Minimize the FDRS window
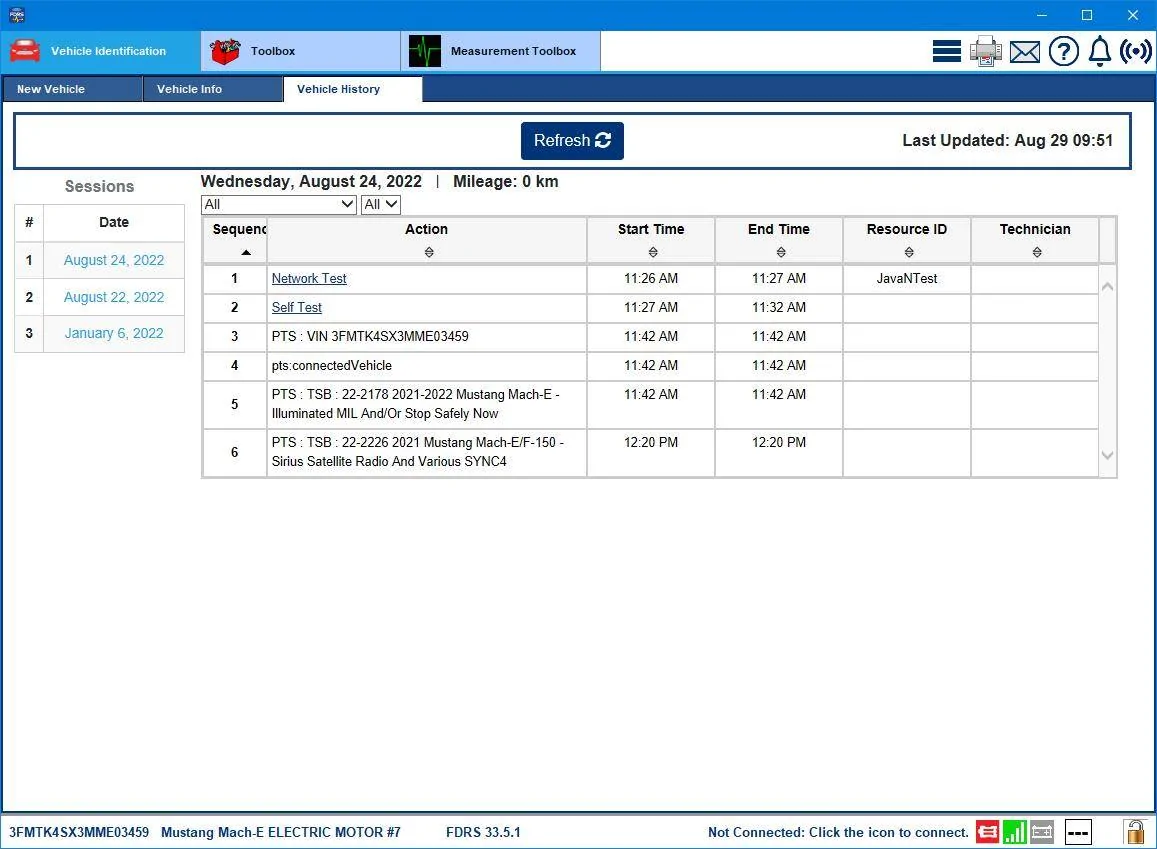 [x=1041, y=15]
